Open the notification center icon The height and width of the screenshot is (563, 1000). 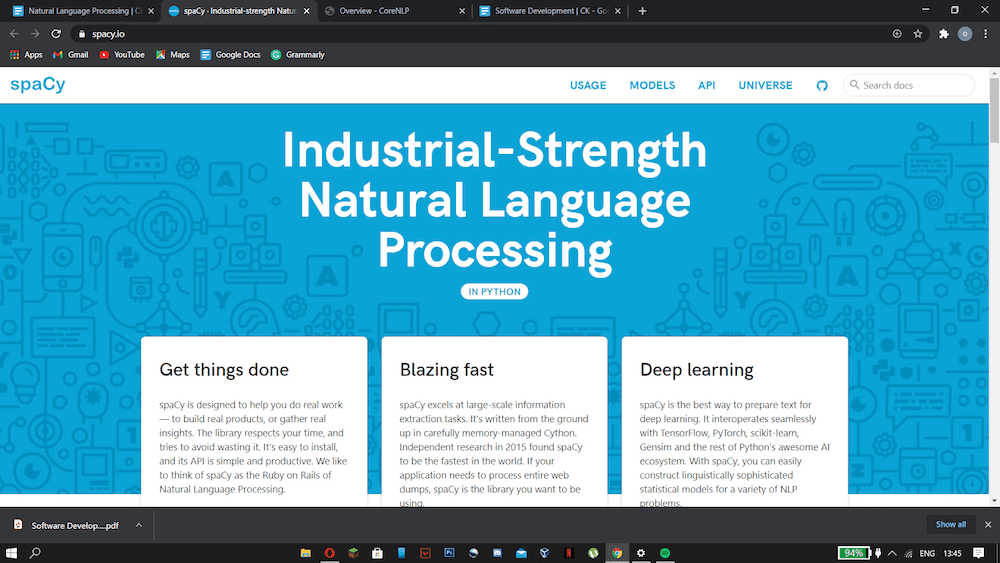[x=978, y=553]
